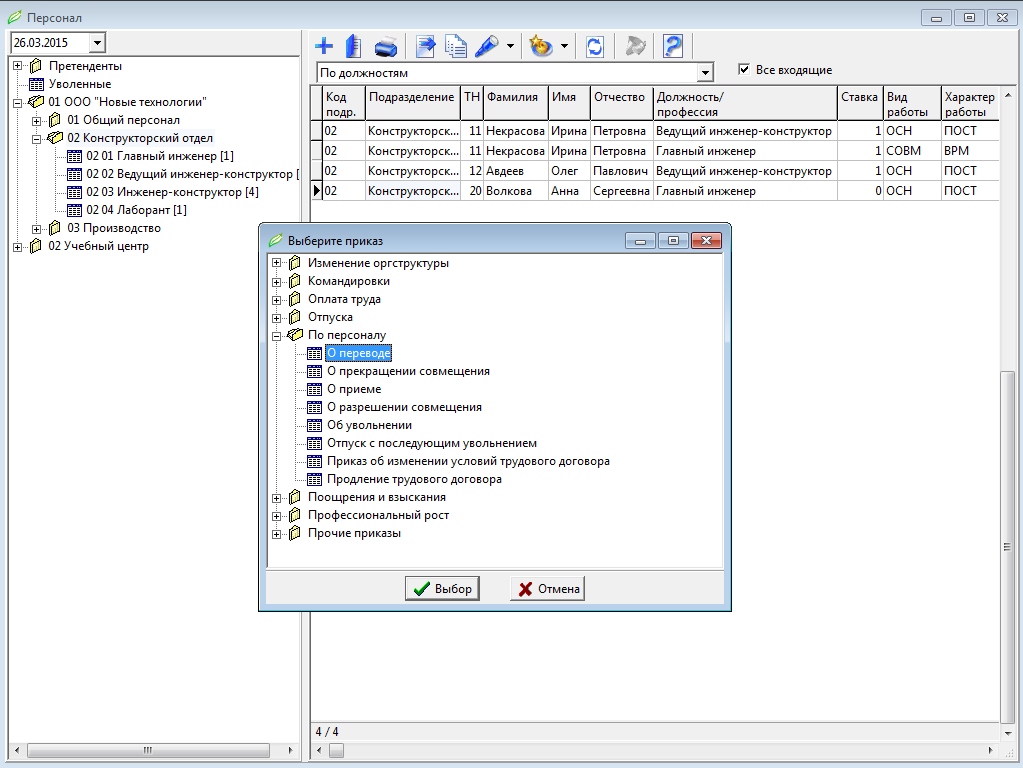Click the folder icon beside Отпуска
Viewport: 1023px width, 768px height.
(x=295, y=317)
